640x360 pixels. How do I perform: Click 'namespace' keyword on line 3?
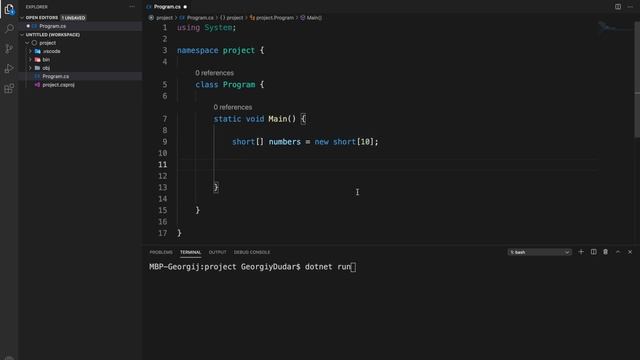pos(198,50)
